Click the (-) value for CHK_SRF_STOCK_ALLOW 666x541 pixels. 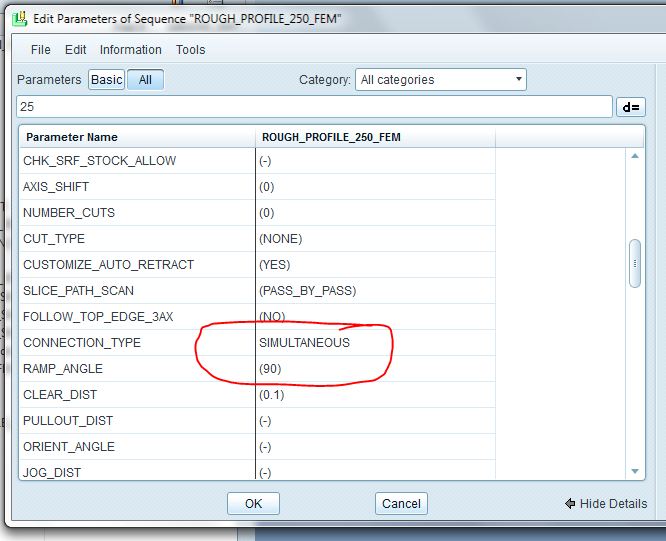pyautogui.click(x=265, y=161)
